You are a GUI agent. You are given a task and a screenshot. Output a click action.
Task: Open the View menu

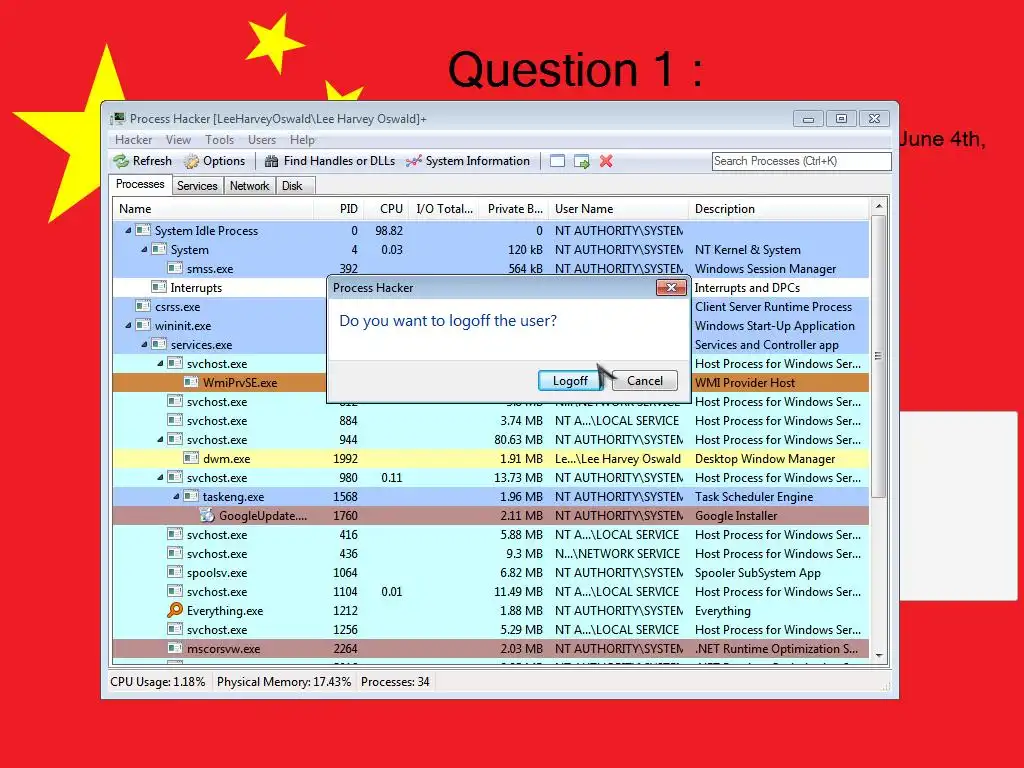pyautogui.click(x=178, y=140)
